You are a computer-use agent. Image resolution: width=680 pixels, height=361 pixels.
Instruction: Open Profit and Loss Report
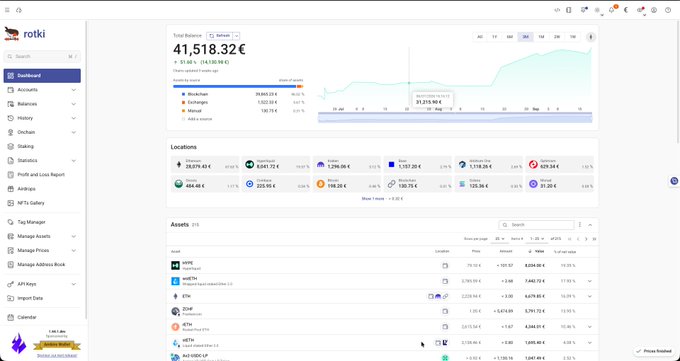(42, 174)
